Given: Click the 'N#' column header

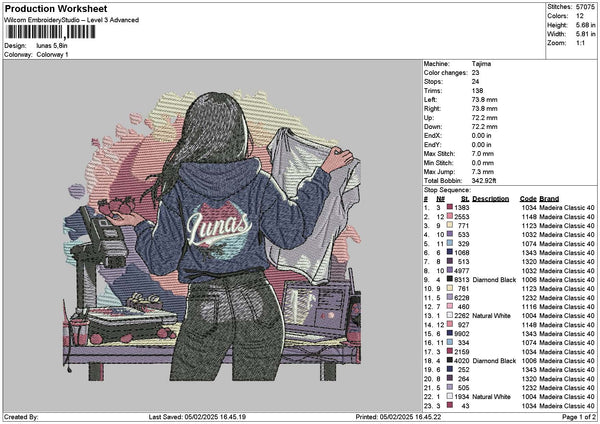Looking at the screenshot, I should pos(440,199).
